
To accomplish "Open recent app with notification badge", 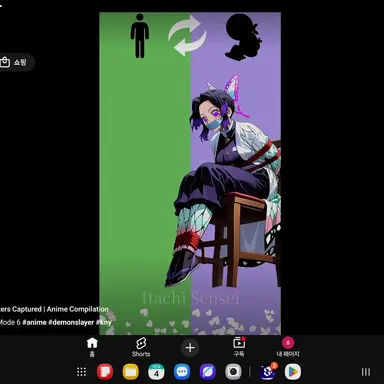I will click(x=268, y=372).
